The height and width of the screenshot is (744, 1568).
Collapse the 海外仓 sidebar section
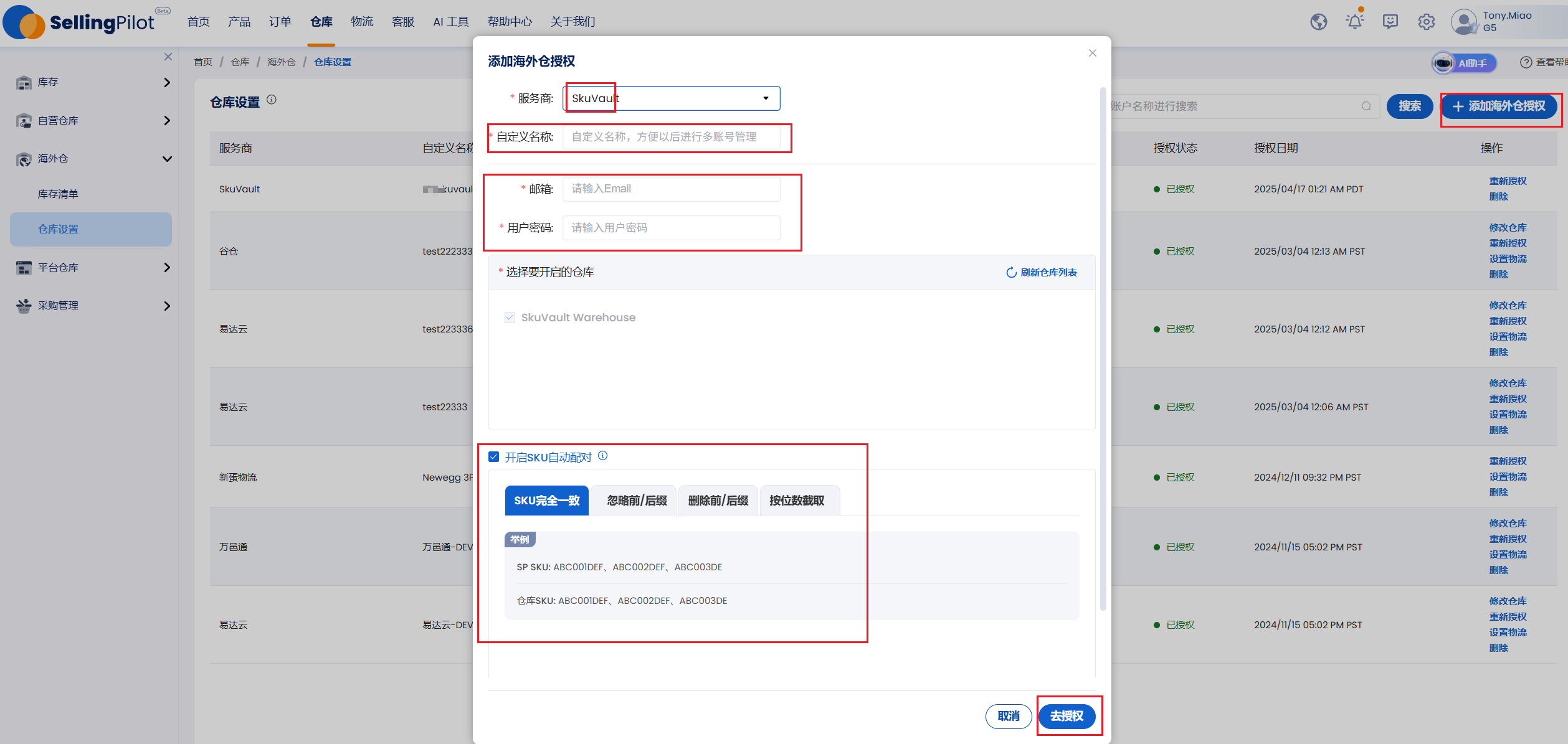[166, 159]
